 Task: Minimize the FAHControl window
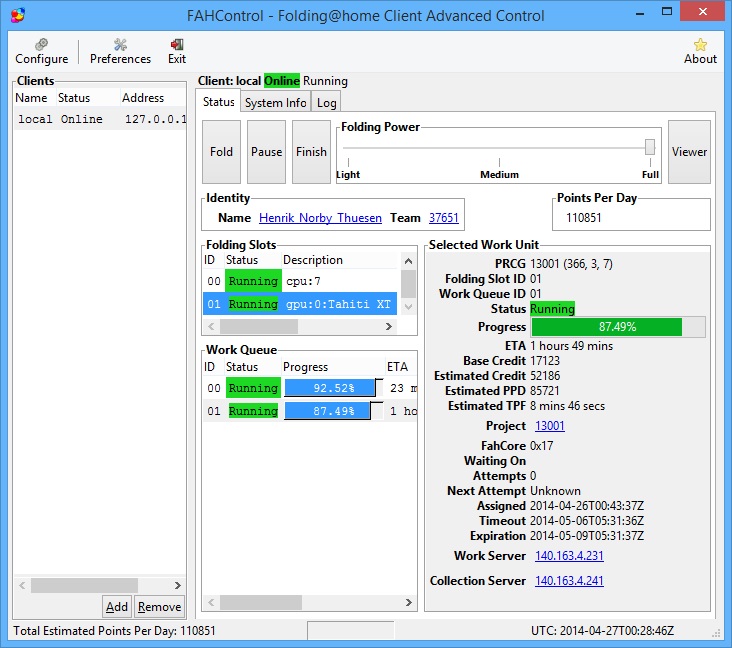(x=640, y=12)
